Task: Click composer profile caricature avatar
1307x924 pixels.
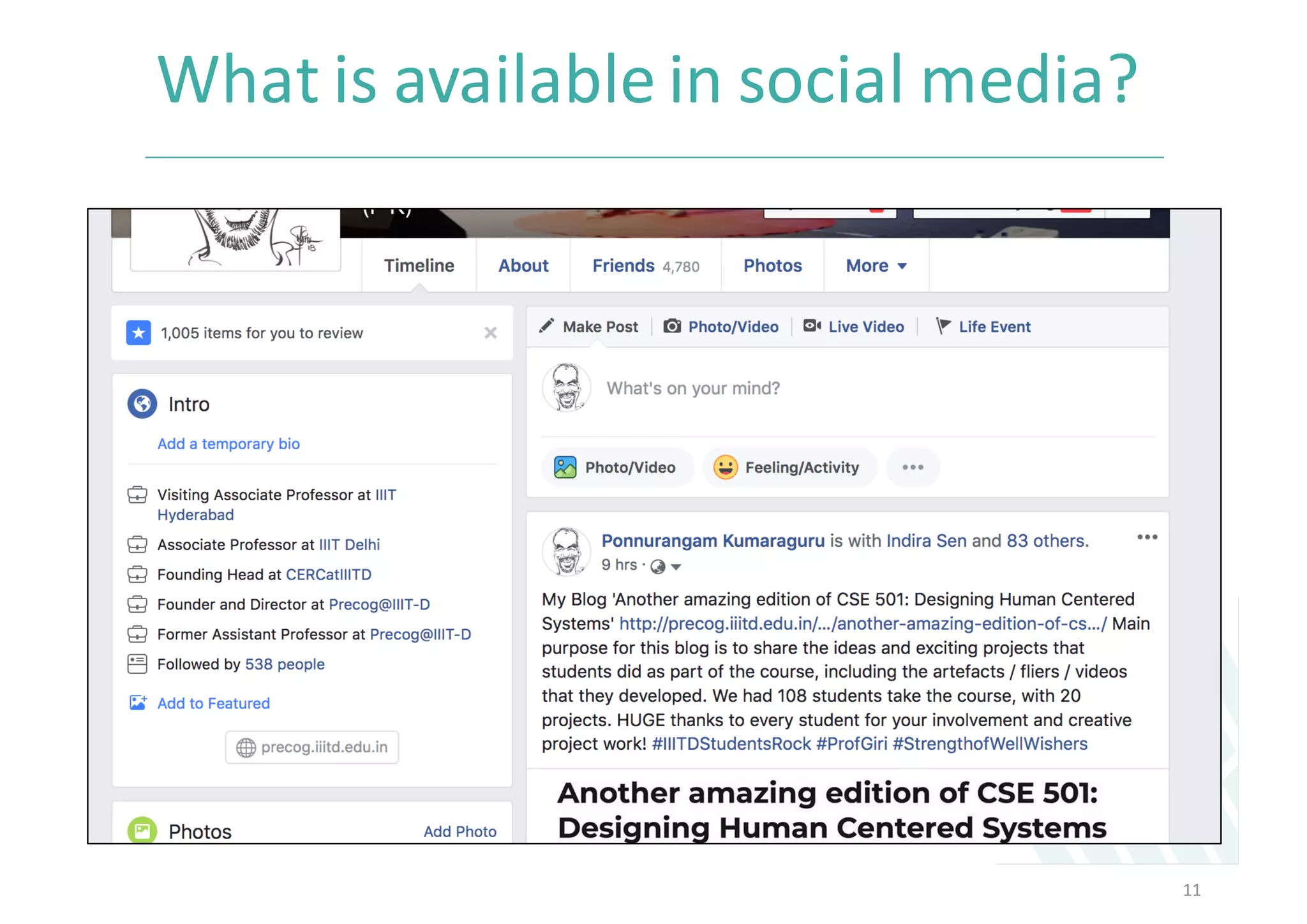Action: (566, 387)
